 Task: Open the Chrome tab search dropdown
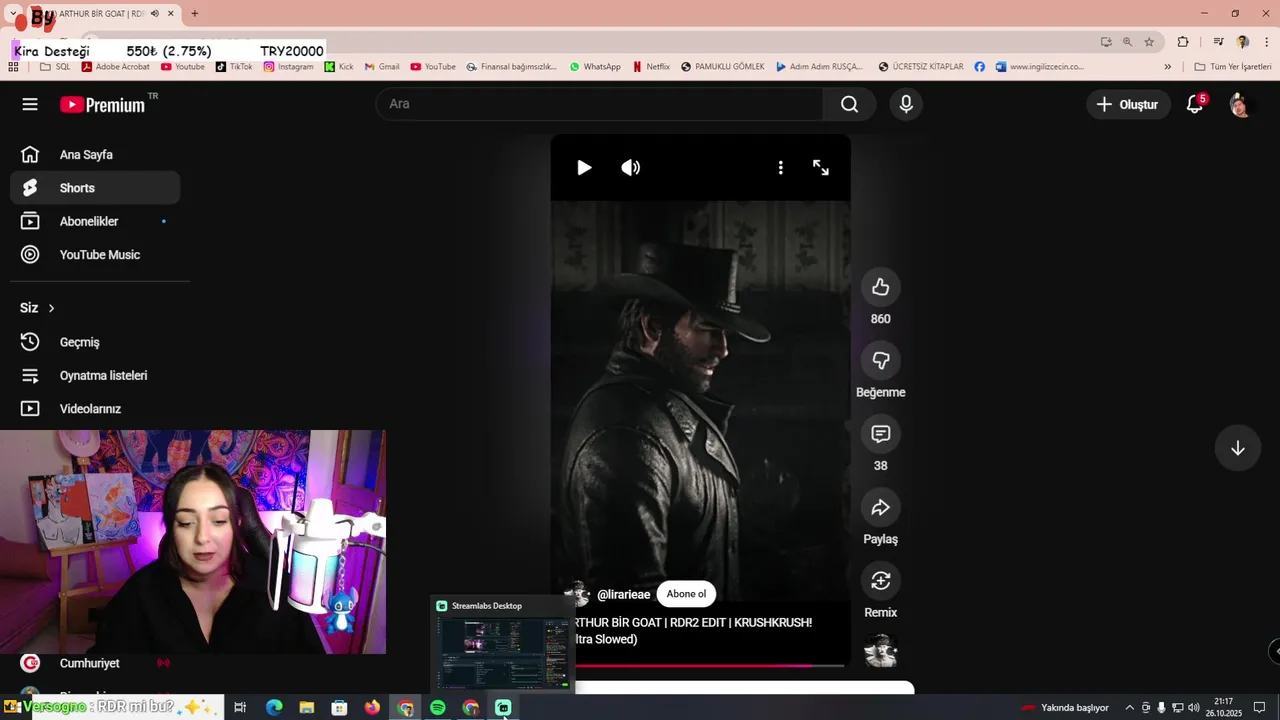pyautogui.click(x=13, y=14)
